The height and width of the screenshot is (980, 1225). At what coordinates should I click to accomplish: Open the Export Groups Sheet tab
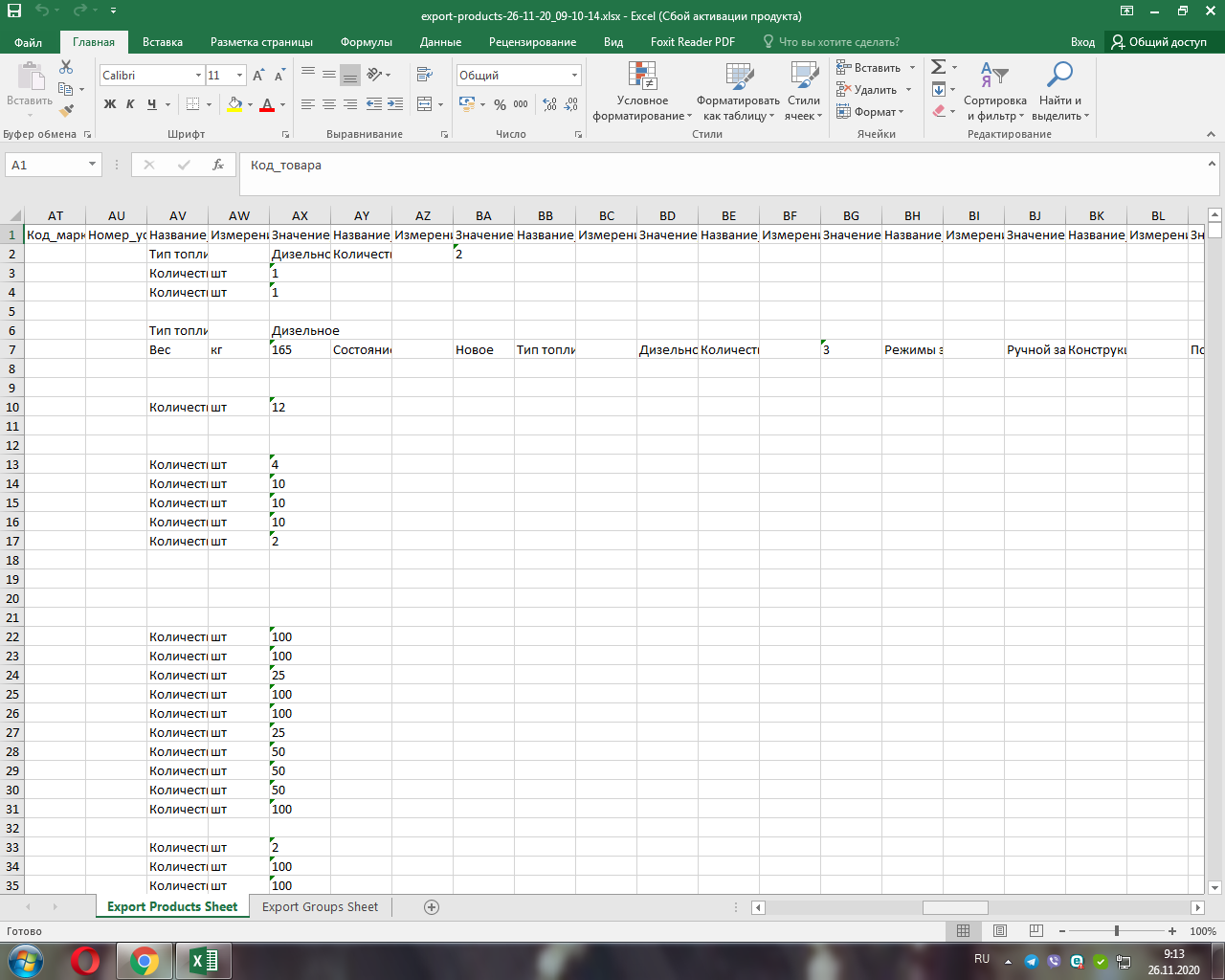(x=320, y=907)
